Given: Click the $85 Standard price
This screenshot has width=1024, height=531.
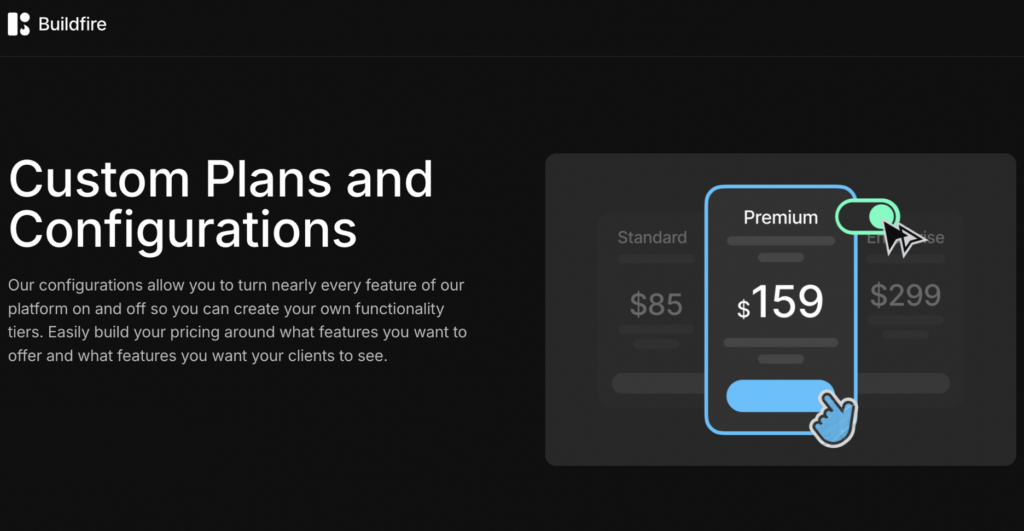Looking at the screenshot, I should pyautogui.click(x=656, y=304).
